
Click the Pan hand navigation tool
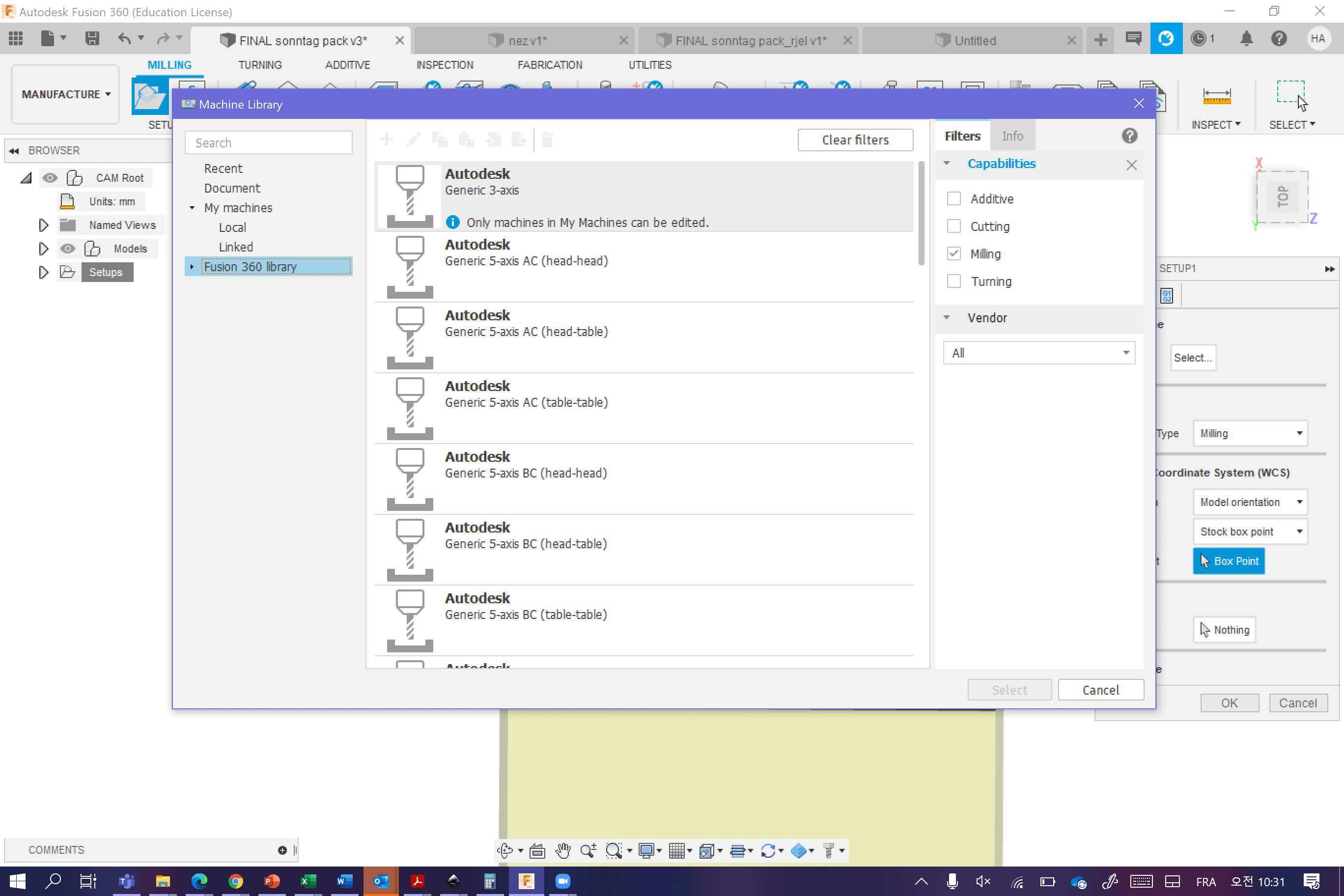coord(563,850)
